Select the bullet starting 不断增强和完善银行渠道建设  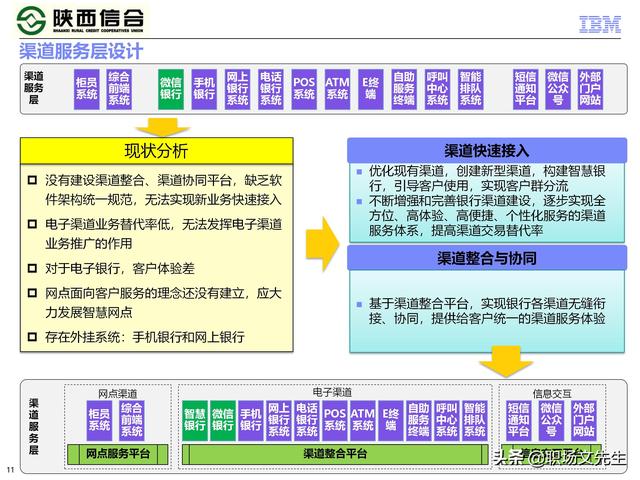[x=482, y=216]
